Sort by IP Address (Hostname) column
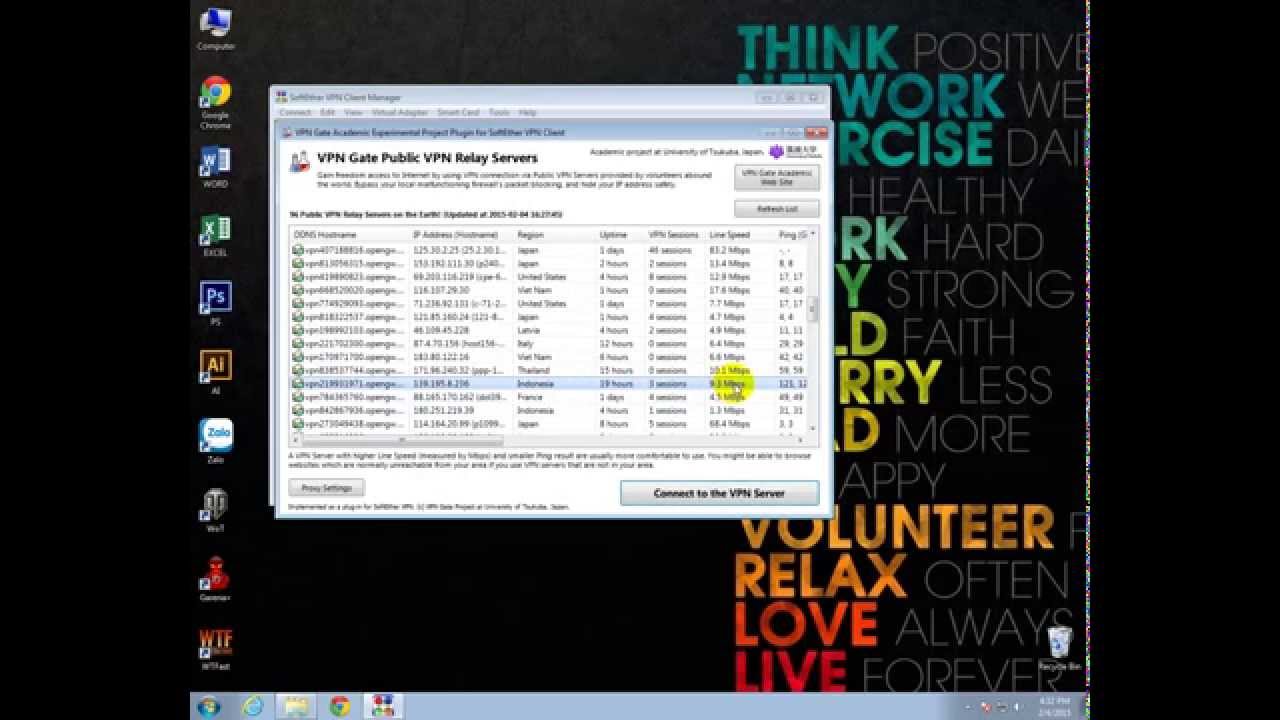 [462, 235]
